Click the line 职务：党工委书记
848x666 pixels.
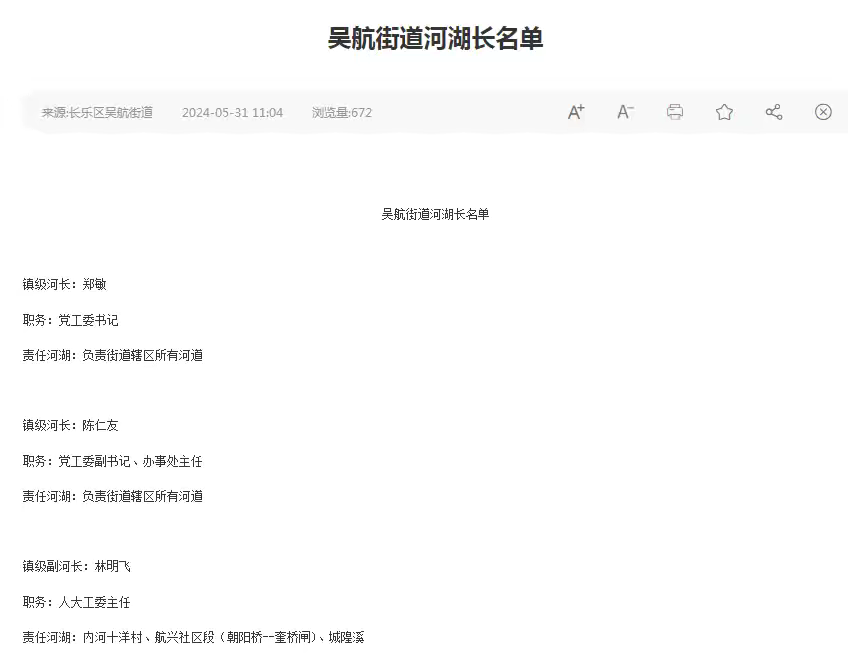point(71,321)
